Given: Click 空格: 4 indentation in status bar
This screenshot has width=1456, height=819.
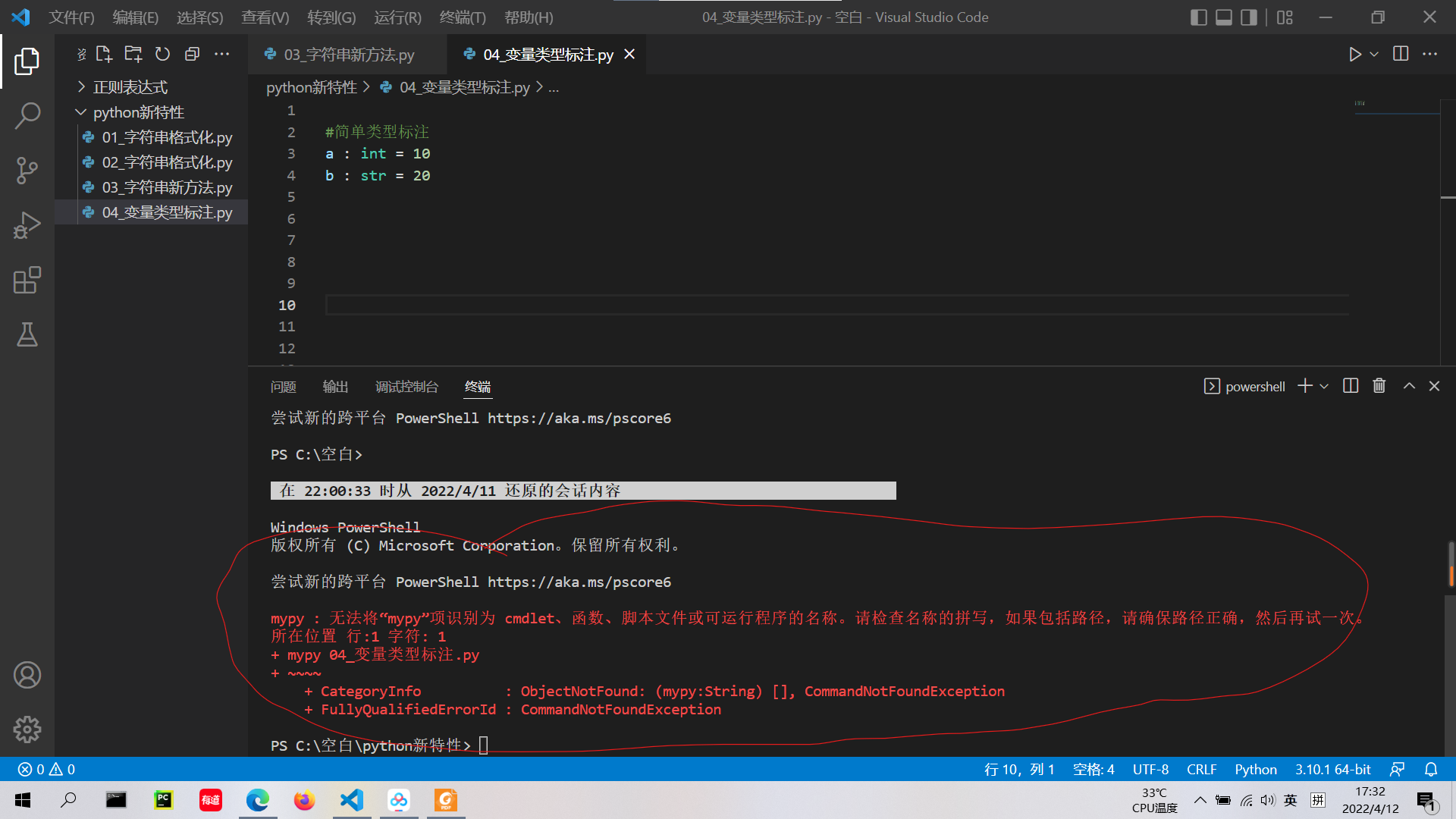Looking at the screenshot, I should 1094,769.
